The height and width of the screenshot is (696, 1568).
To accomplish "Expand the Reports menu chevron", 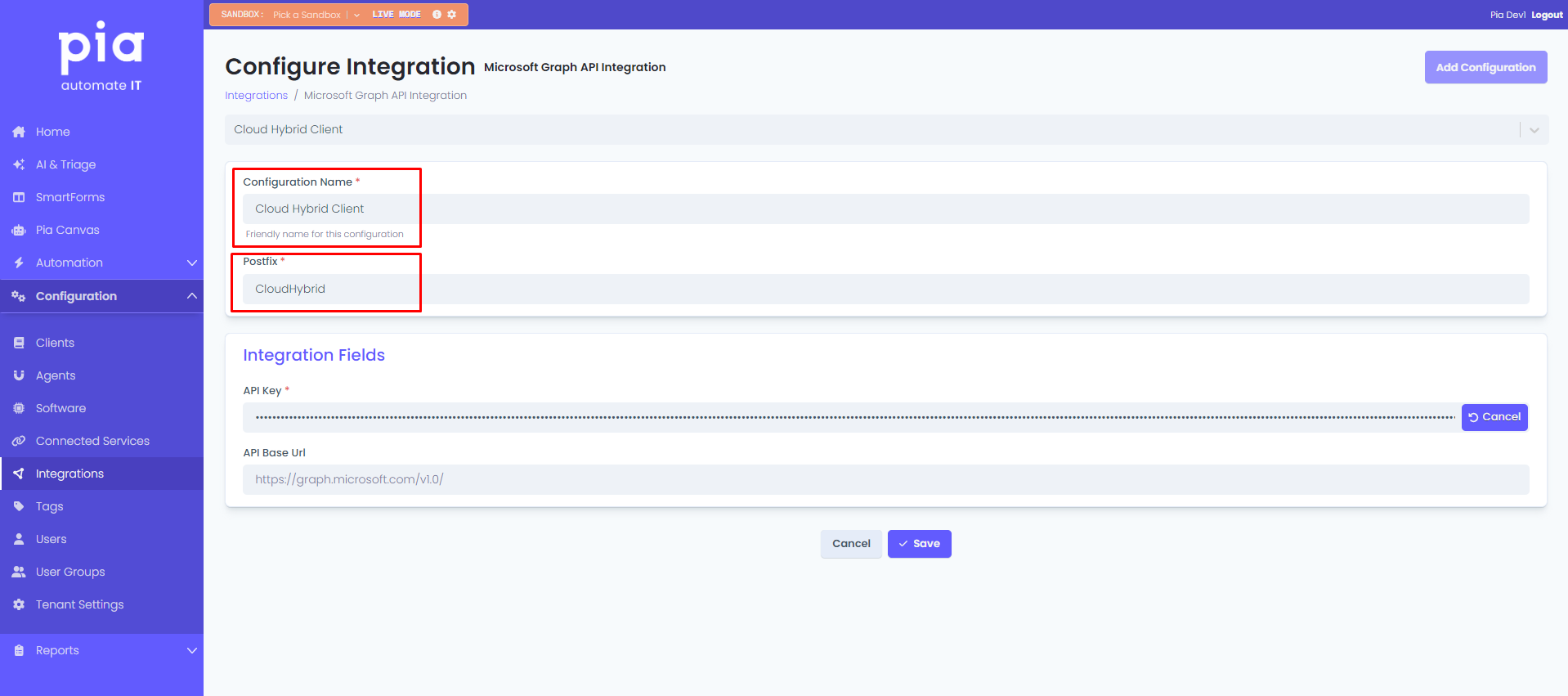I will (192, 650).
